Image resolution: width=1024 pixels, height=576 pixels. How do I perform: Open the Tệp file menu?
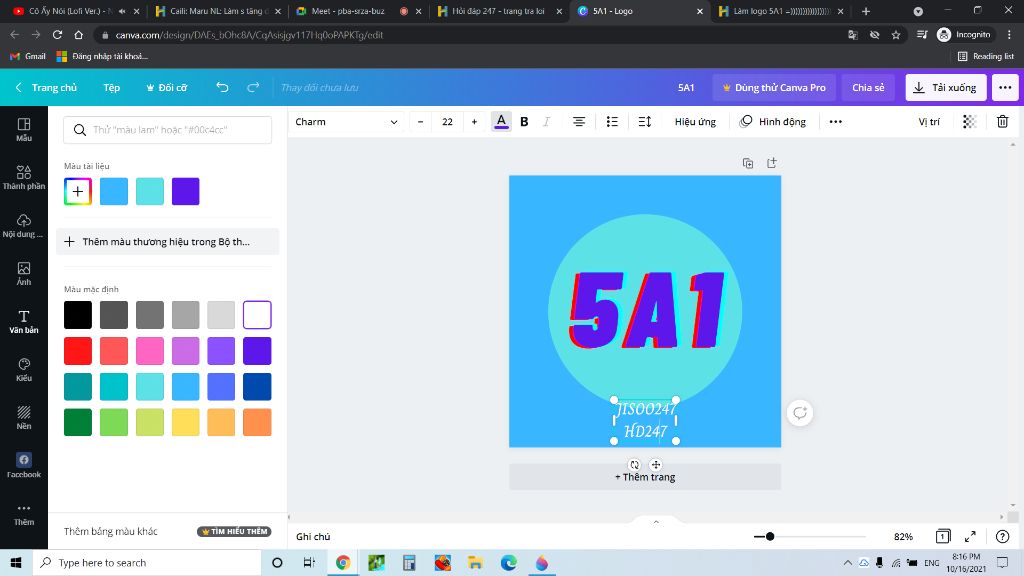point(112,88)
